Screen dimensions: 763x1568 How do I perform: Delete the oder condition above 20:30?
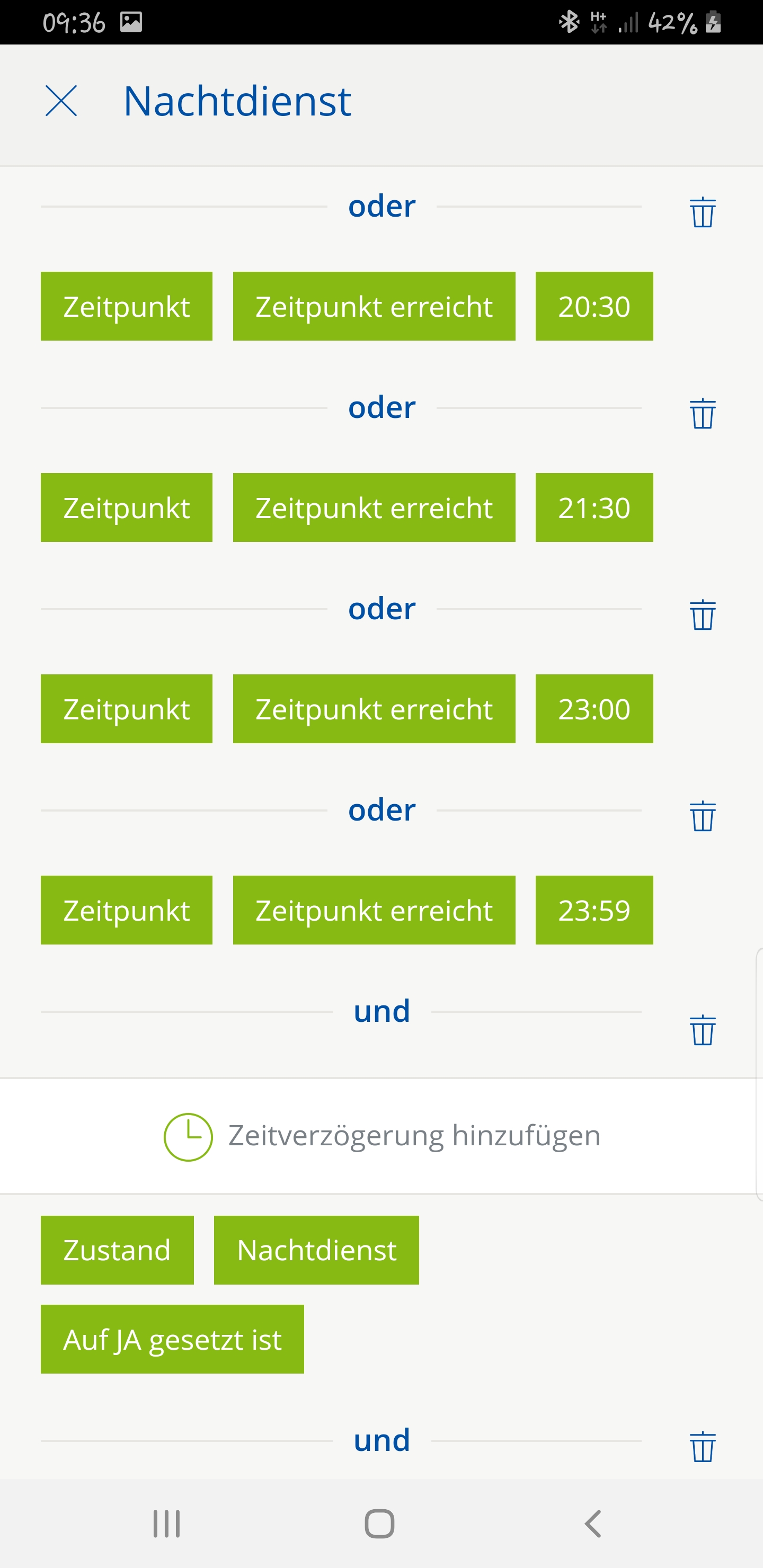click(702, 212)
